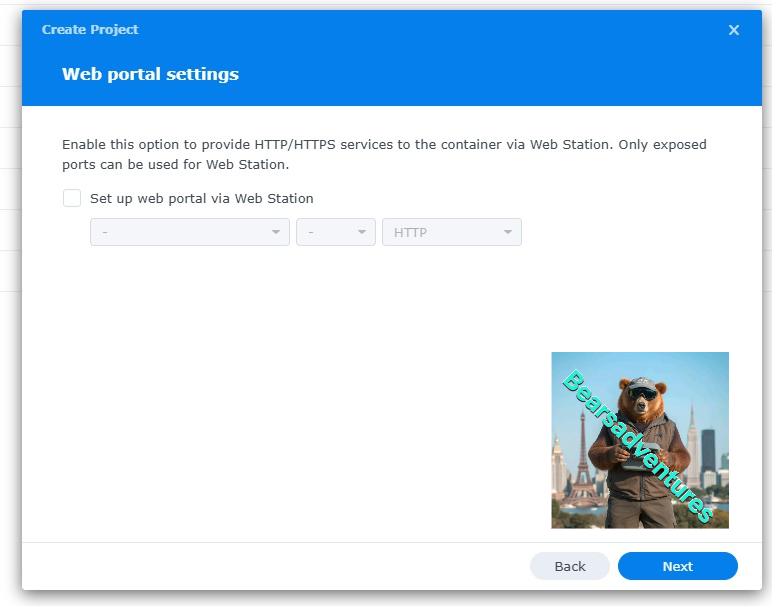Screen dimensions: 772x606
Task: Click the arrow of the first wide dropdown
Action: pyautogui.click(x=276, y=232)
